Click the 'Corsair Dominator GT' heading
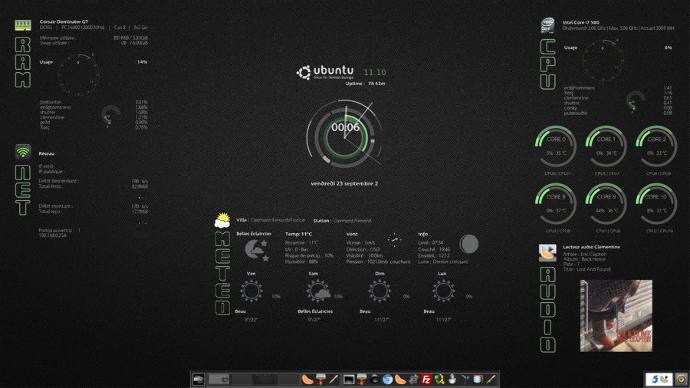690x388 pixels. tap(64, 22)
